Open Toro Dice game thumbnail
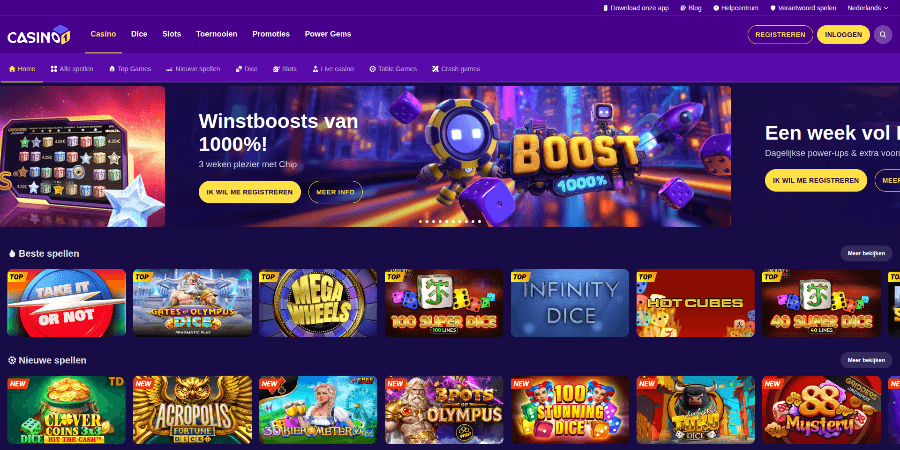Screen dimensions: 900x450 click(696, 410)
